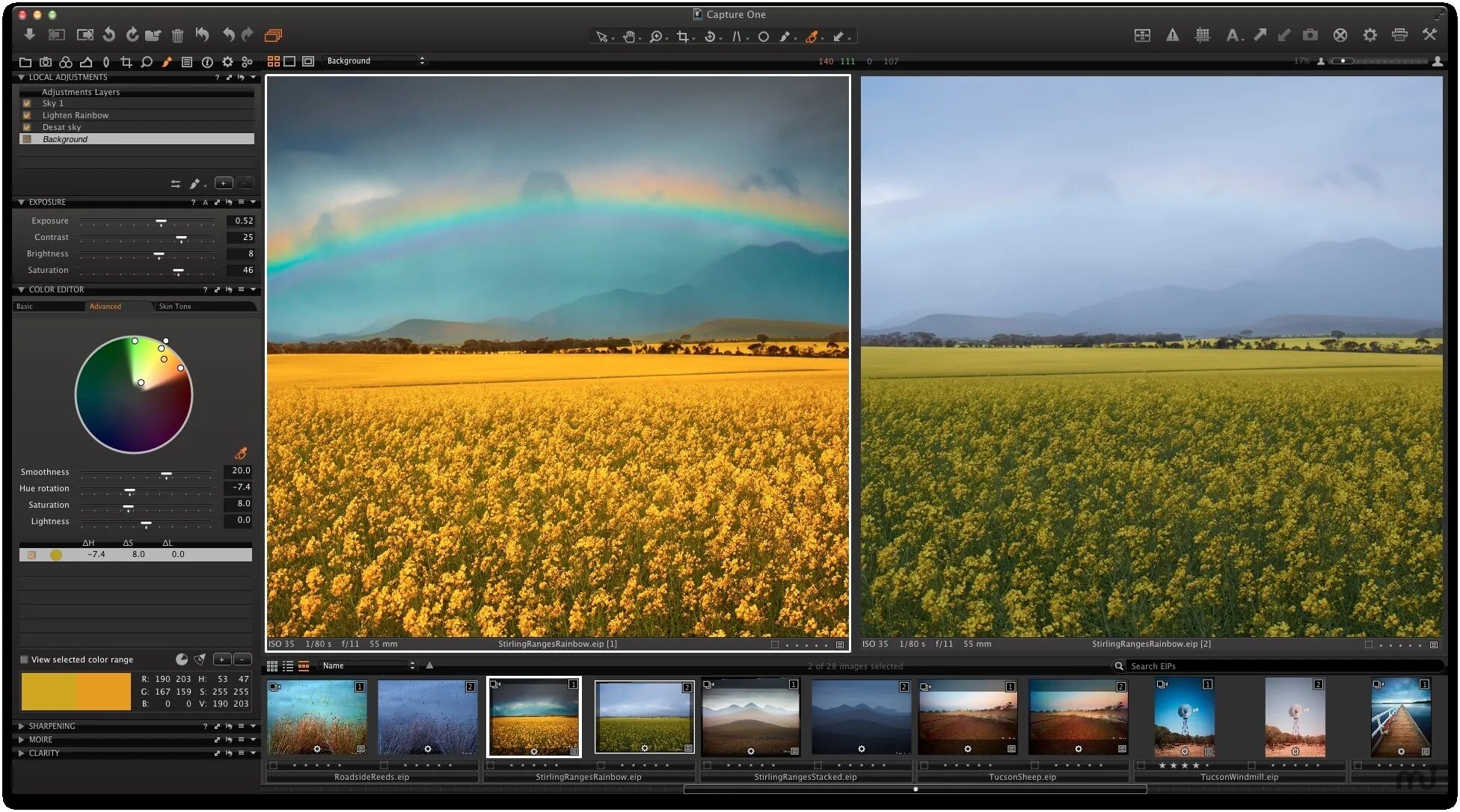Collapse the Exposure panel
The height and width of the screenshot is (812, 1460).
(x=21, y=202)
